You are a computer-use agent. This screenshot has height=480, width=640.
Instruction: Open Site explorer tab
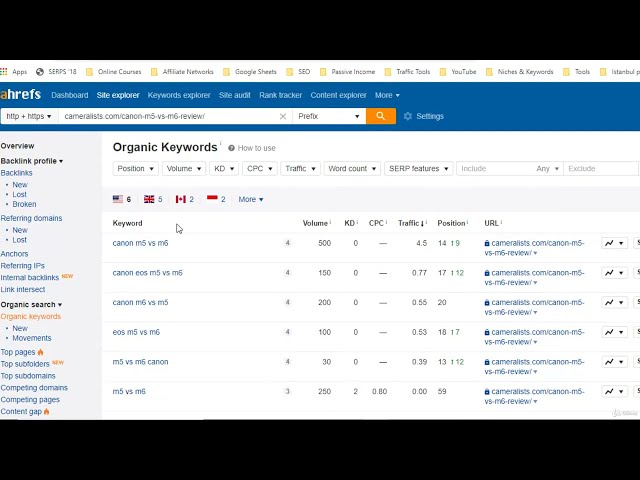118,95
